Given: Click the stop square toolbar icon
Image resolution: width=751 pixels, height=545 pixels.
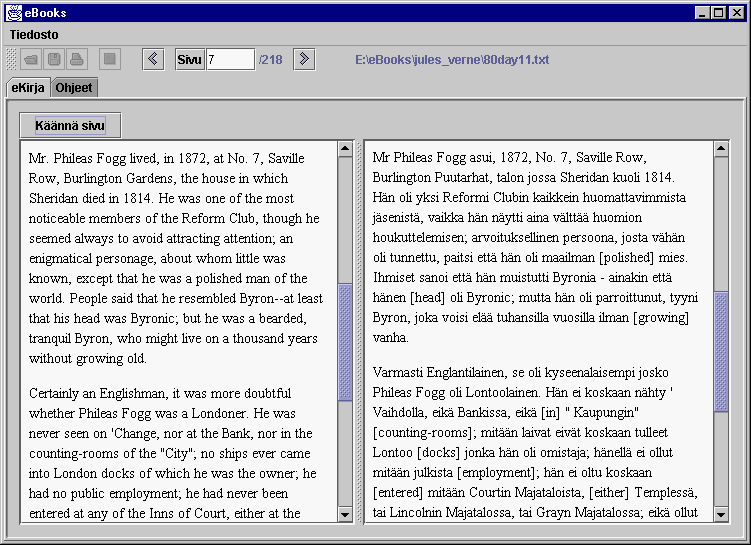Looking at the screenshot, I should (110, 59).
